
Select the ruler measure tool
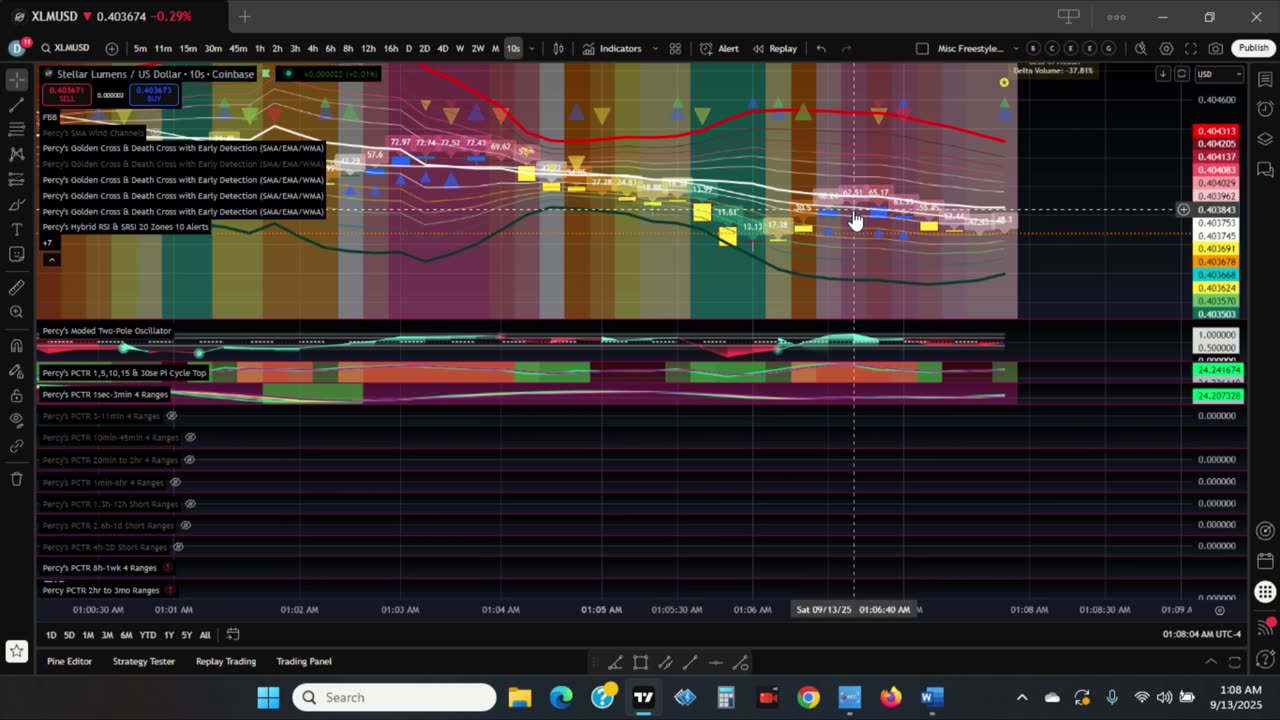(16, 287)
